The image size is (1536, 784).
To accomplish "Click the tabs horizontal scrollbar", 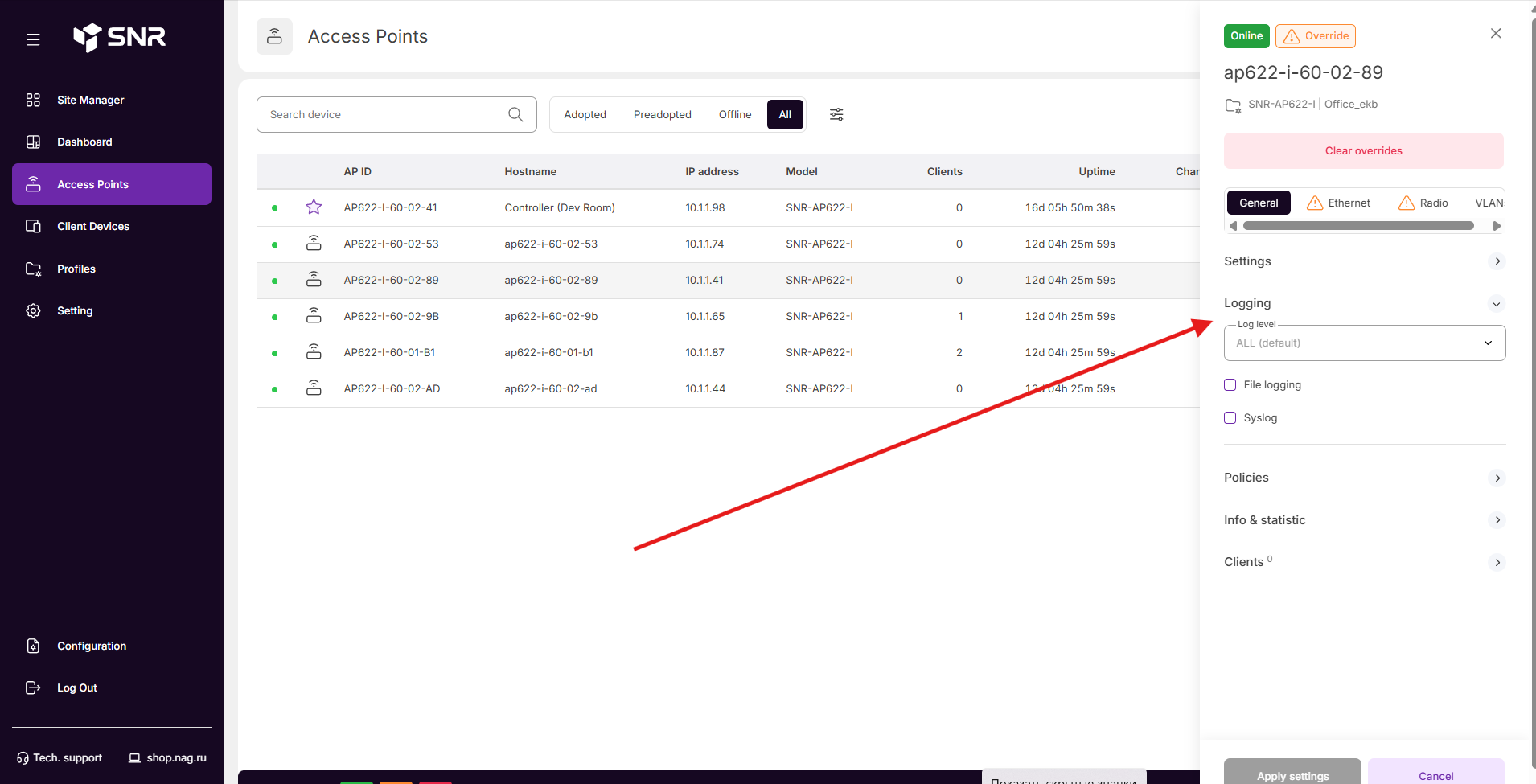I will 1358,226.
